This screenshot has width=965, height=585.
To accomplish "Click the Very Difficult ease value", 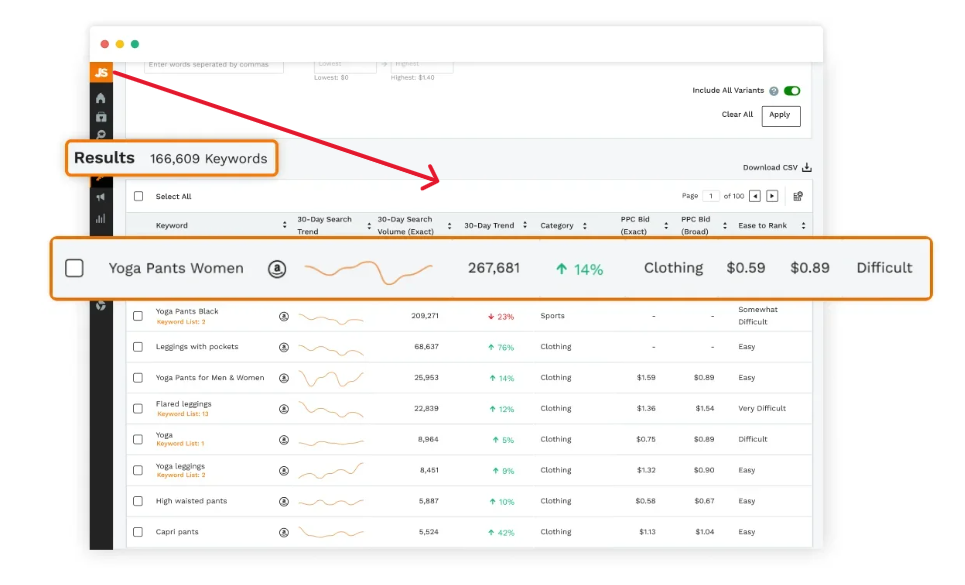I will pyautogui.click(x=762, y=408).
